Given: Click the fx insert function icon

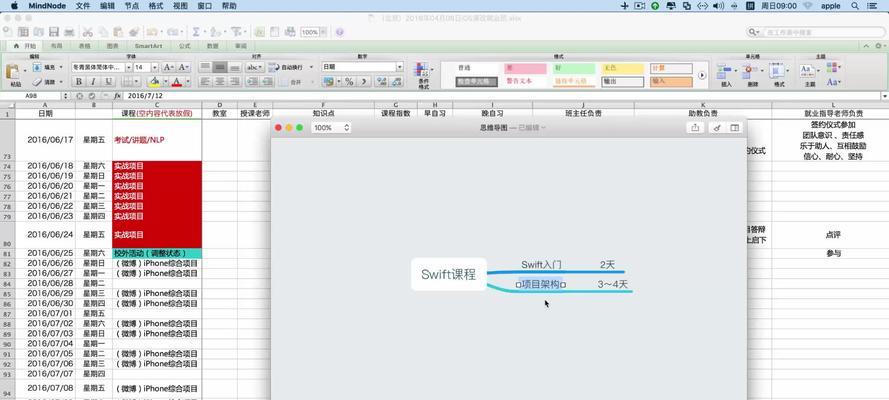Looking at the screenshot, I should (117, 96).
